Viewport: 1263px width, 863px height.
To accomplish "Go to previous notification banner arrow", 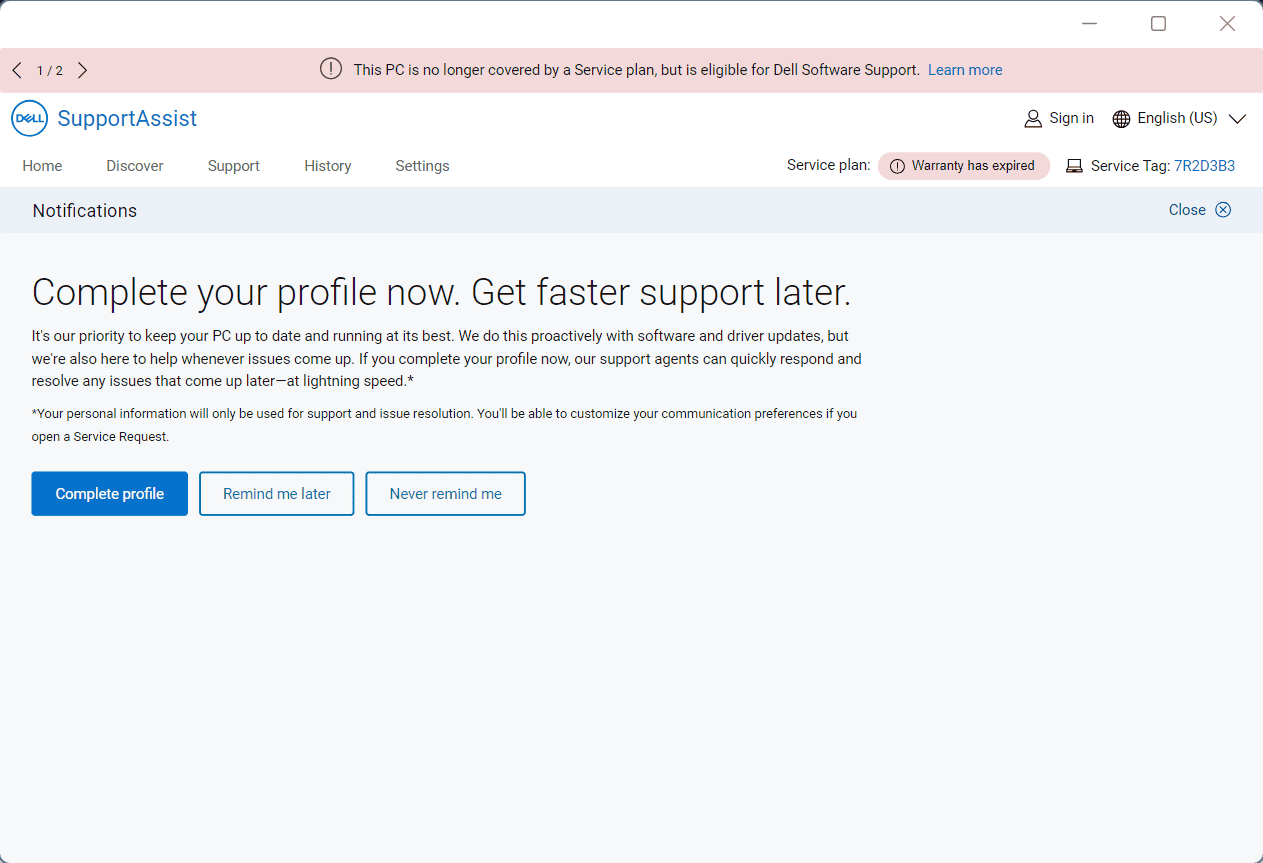I will [17, 70].
